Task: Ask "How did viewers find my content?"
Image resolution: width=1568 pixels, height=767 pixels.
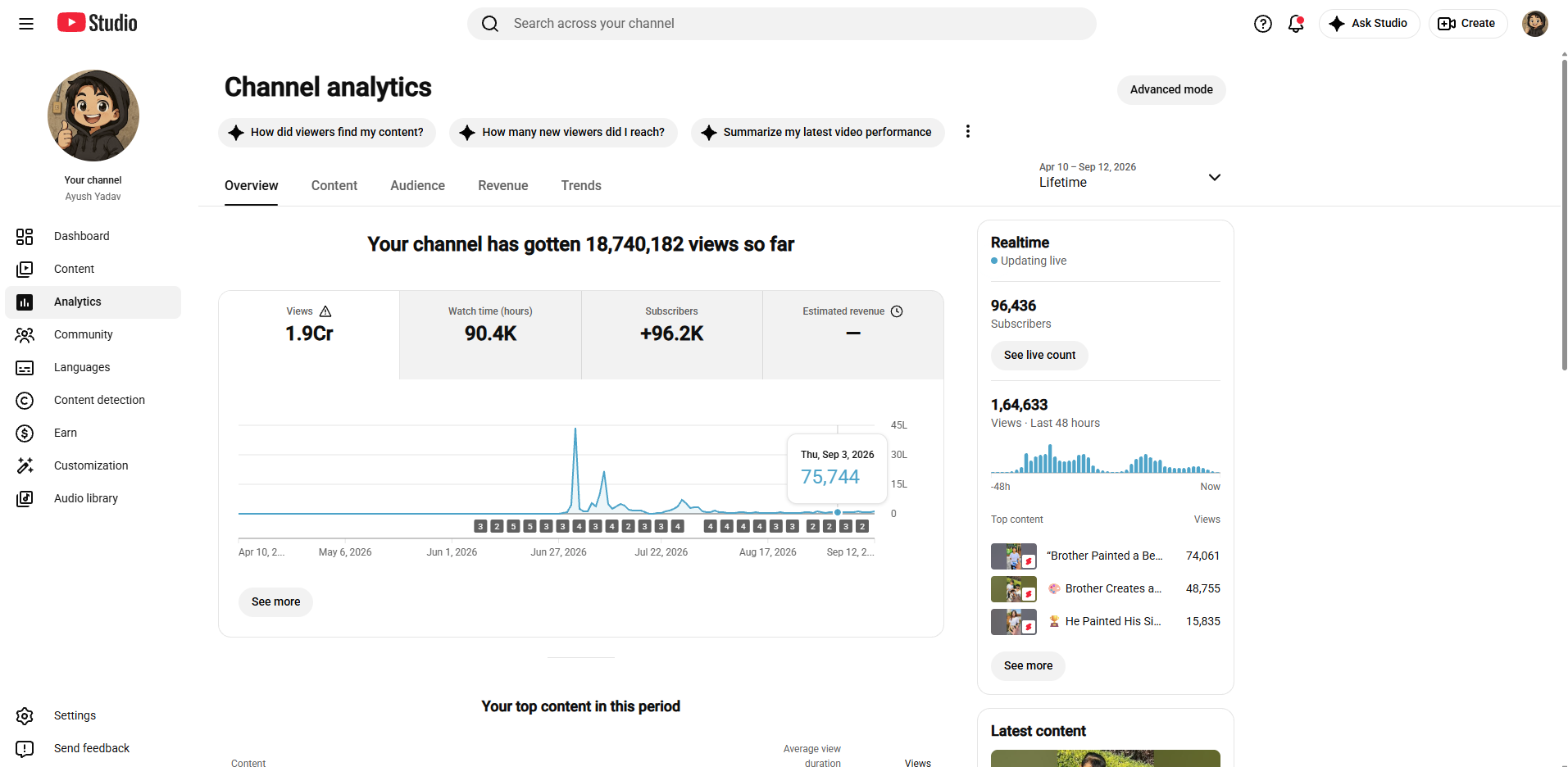Action: pyautogui.click(x=327, y=133)
